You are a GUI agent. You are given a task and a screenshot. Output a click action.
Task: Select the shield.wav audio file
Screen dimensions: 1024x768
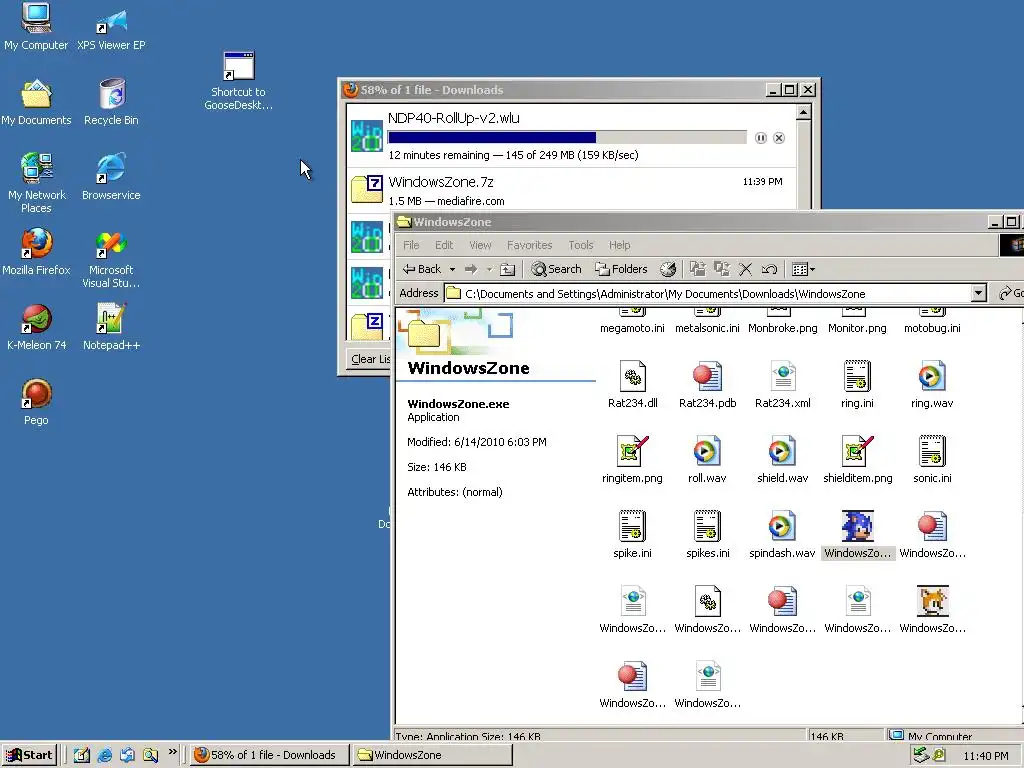pos(782,460)
